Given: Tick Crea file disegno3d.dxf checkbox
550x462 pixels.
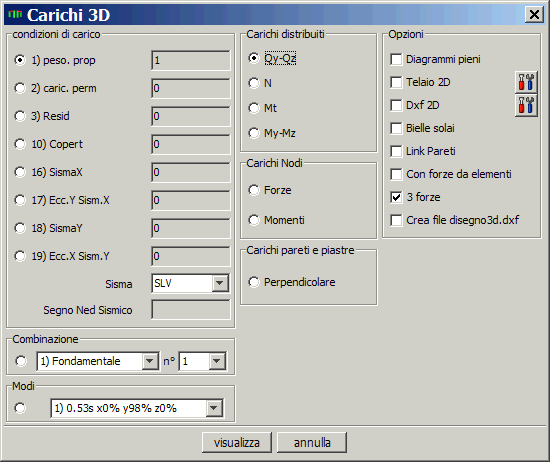Looking at the screenshot, I should pyautogui.click(x=396, y=220).
